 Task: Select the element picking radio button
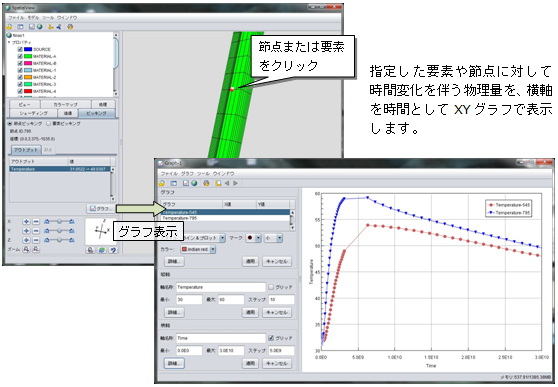pyautogui.click(x=48, y=124)
